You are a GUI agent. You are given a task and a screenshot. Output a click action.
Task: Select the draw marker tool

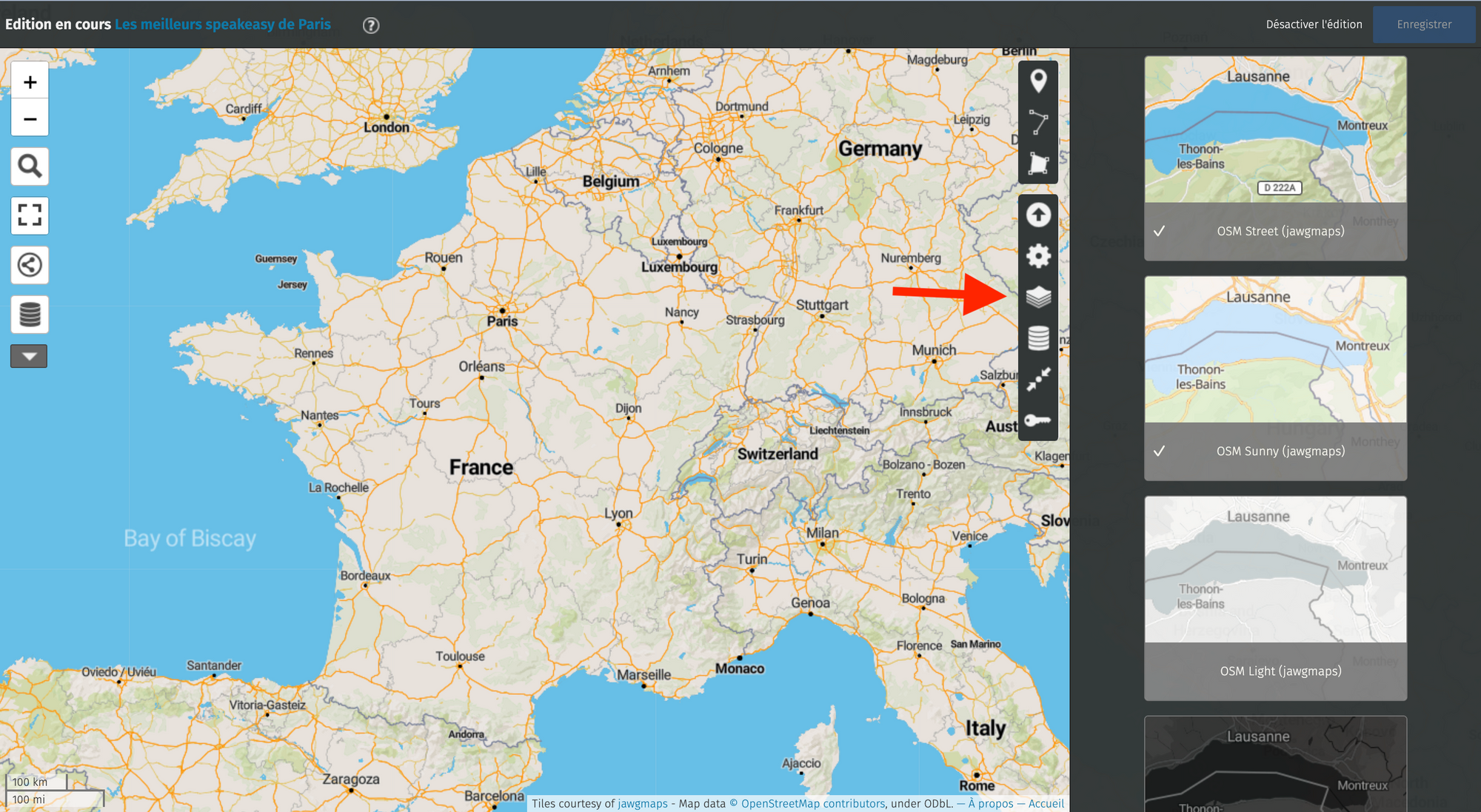tap(1038, 81)
